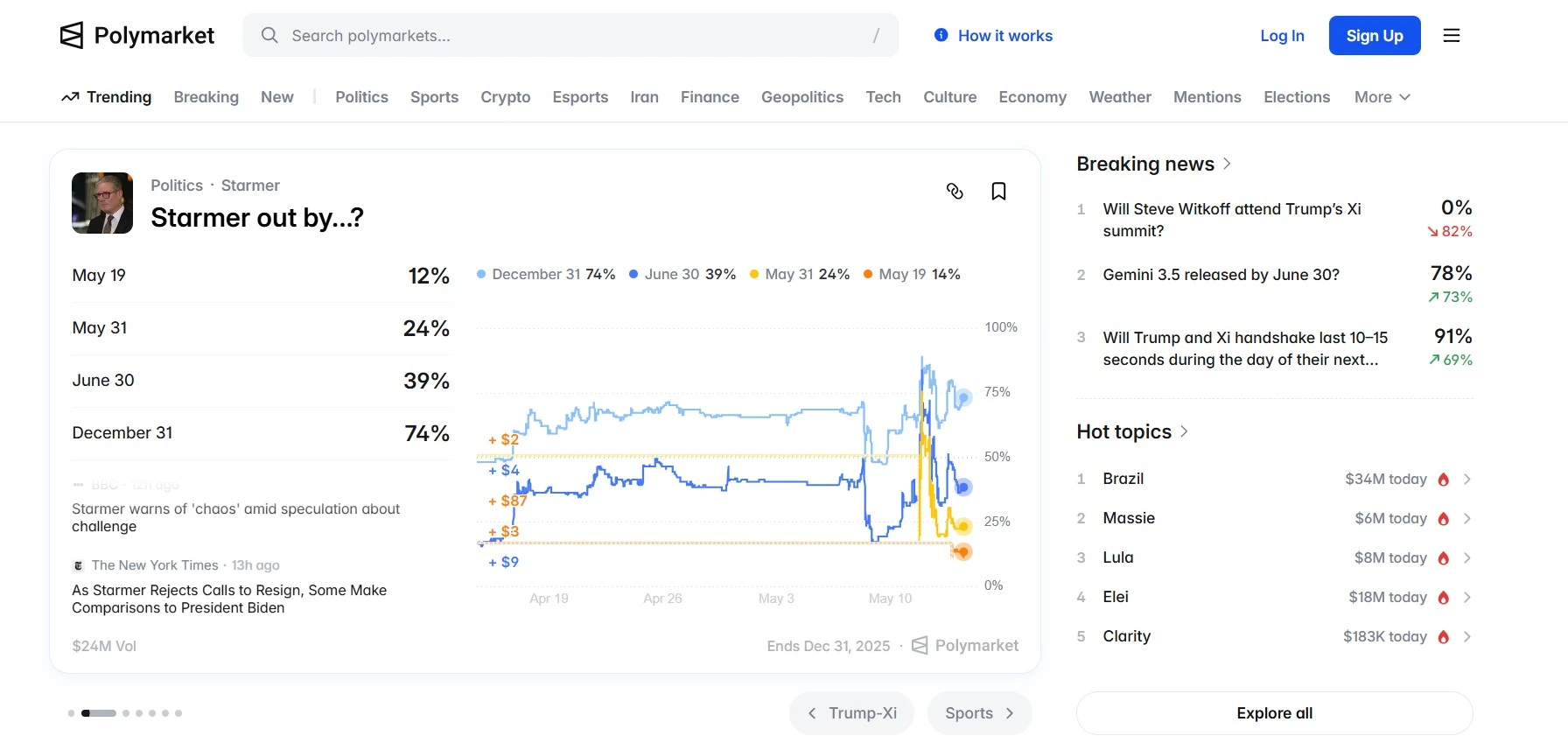Bookmark the Starmer out by market
Image resolution: width=1568 pixels, height=750 pixels.
tap(998, 191)
